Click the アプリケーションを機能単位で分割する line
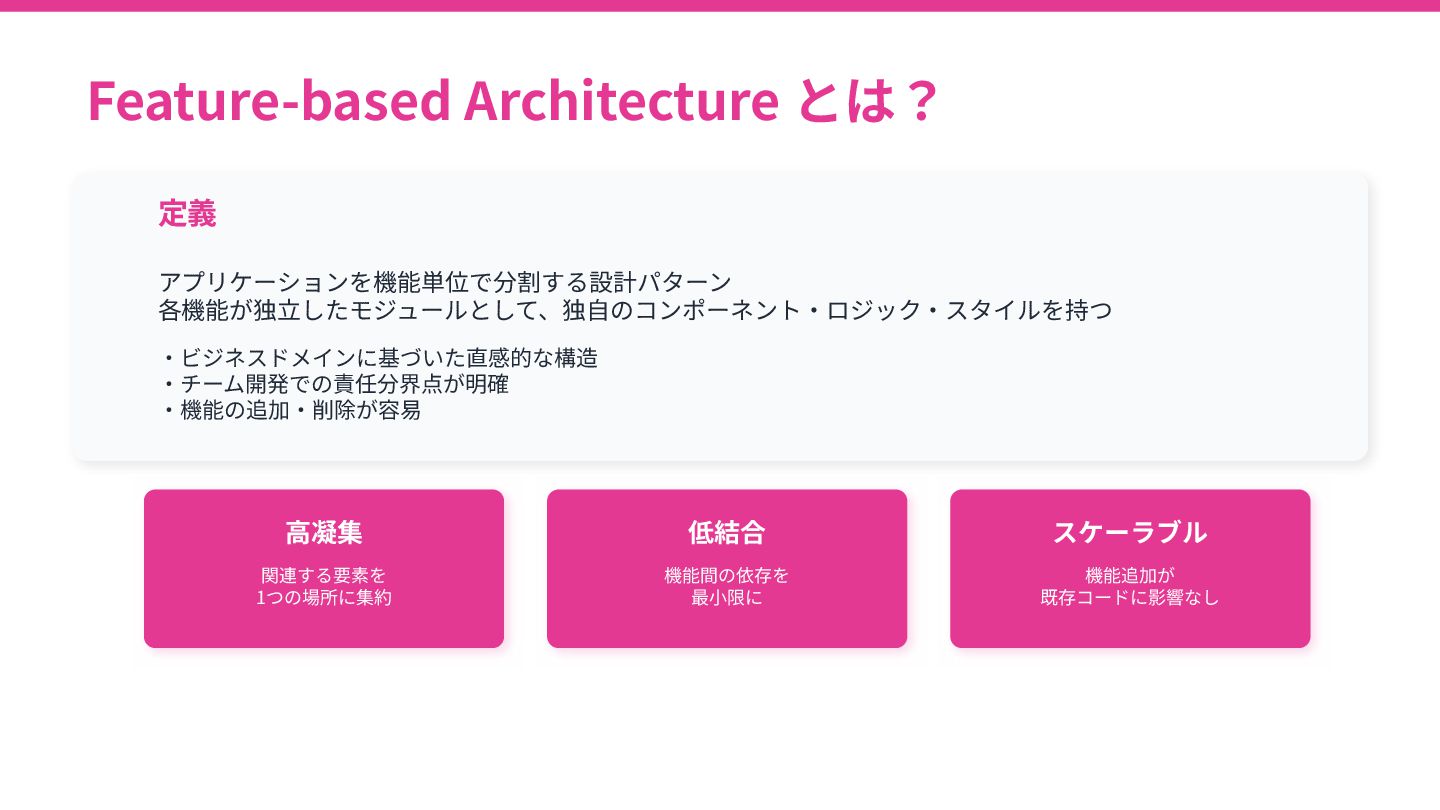This screenshot has height=810, width=1440. [445, 281]
